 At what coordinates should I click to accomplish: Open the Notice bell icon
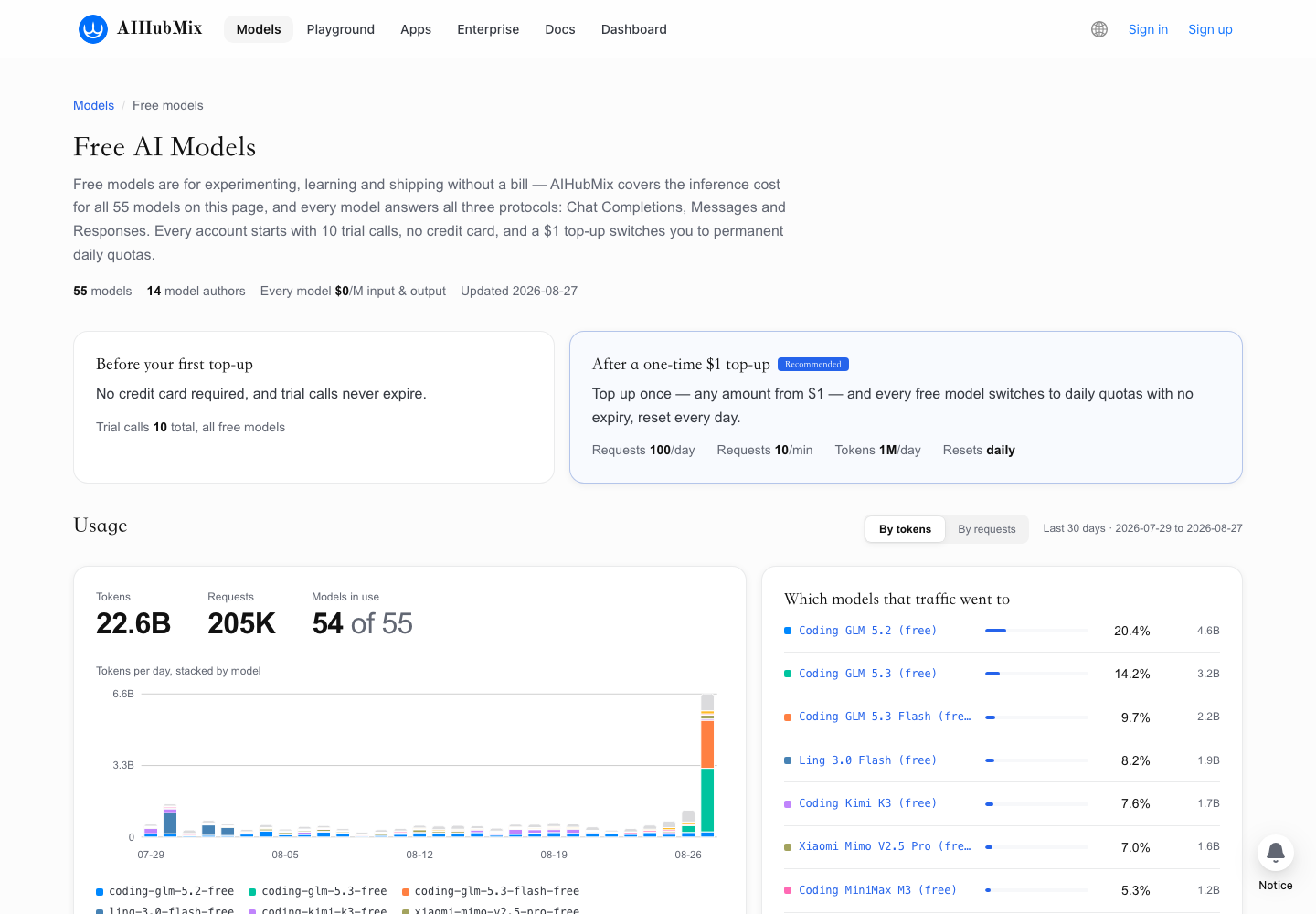click(x=1276, y=854)
